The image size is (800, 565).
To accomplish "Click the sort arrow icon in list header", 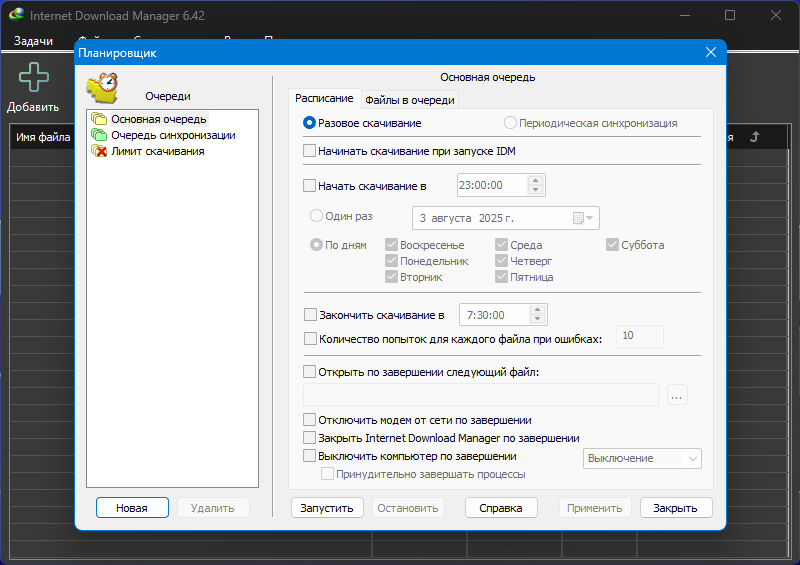I will coord(755,136).
